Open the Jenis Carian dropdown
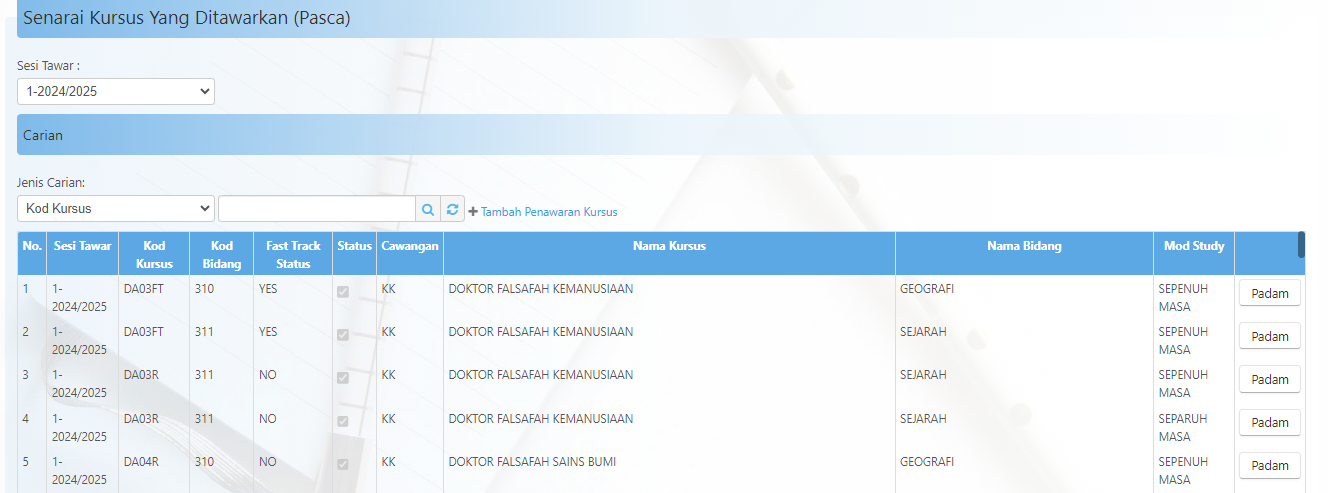This screenshot has width=1328, height=493. tap(116, 209)
